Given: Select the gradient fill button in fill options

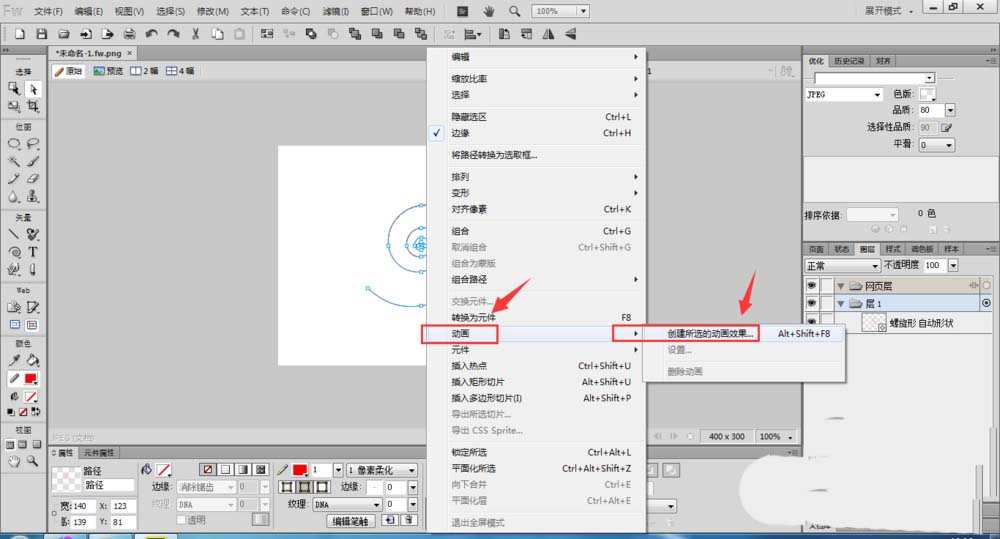Looking at the screenshot, I should tap(243, 469).
